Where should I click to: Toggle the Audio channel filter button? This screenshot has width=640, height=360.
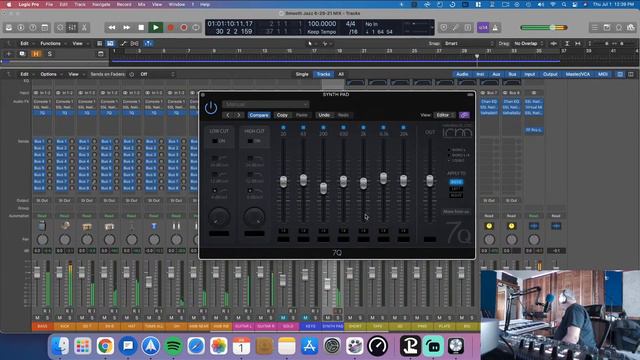462,74
